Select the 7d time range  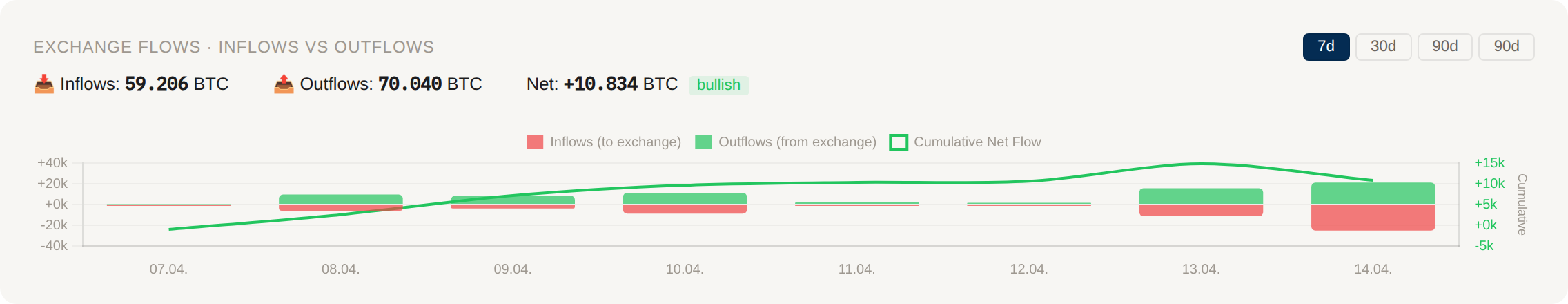point(1326,47)
